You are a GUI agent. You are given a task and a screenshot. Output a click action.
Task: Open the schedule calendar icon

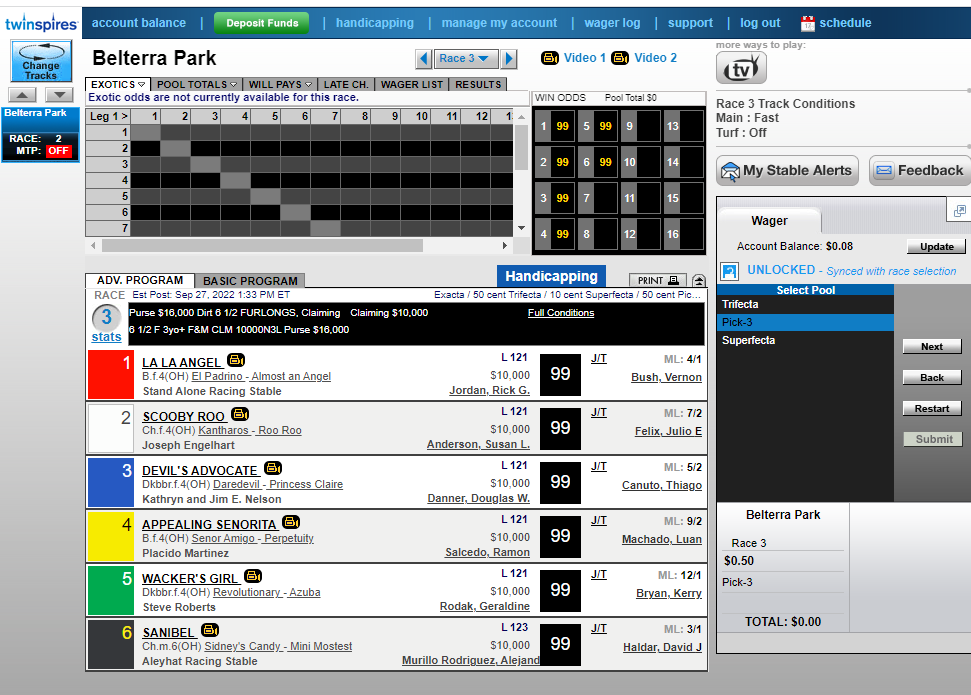[808, 24]
